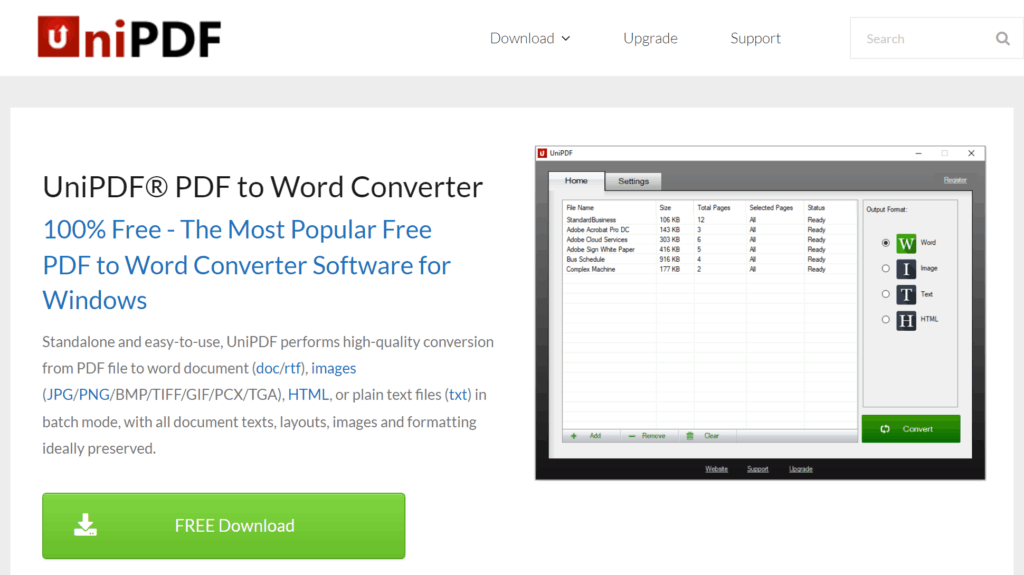Open the Support menu item
Image resolution: width=1024 pixels, height=575 pixels.
tap(755, 39)
